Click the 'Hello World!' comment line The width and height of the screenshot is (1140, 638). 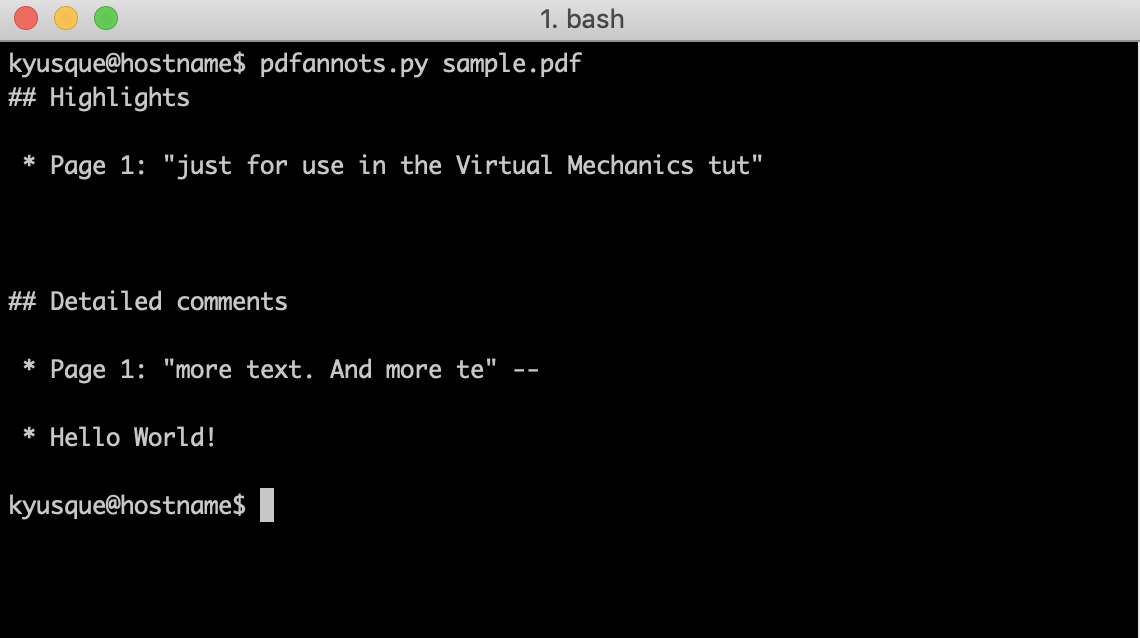pos(133,437)
